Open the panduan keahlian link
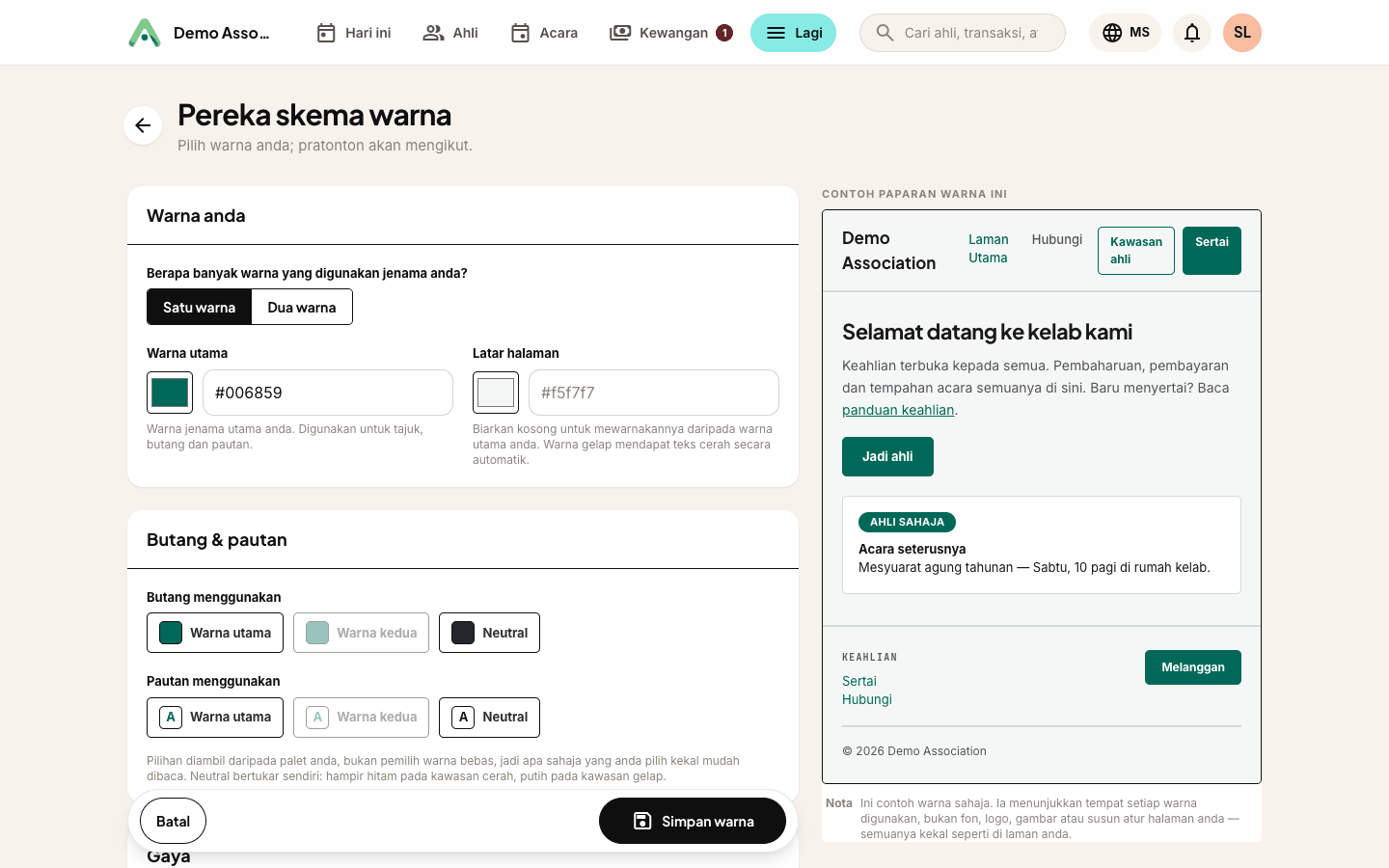The image size is (1389, 868). click(x=898, y=410)
